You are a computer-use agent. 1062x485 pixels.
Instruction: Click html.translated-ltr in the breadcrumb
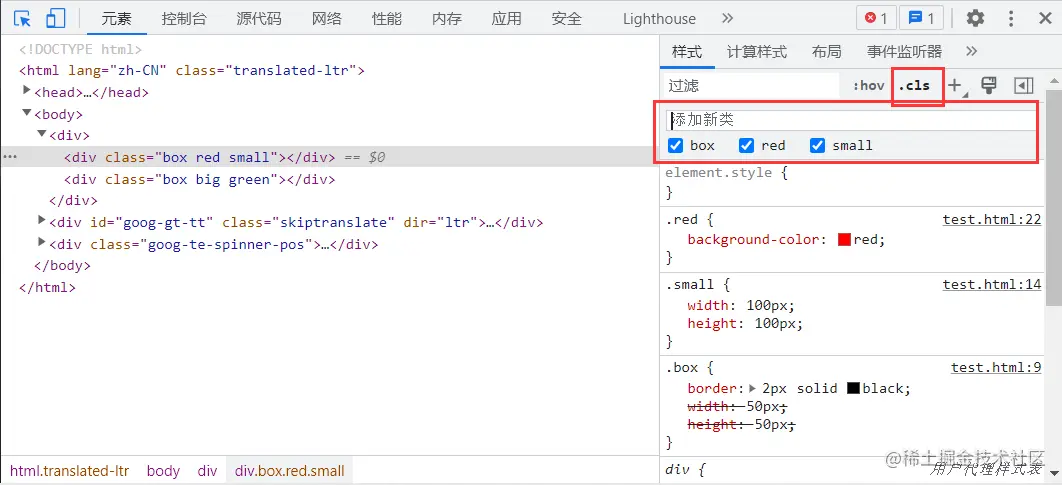69,471
